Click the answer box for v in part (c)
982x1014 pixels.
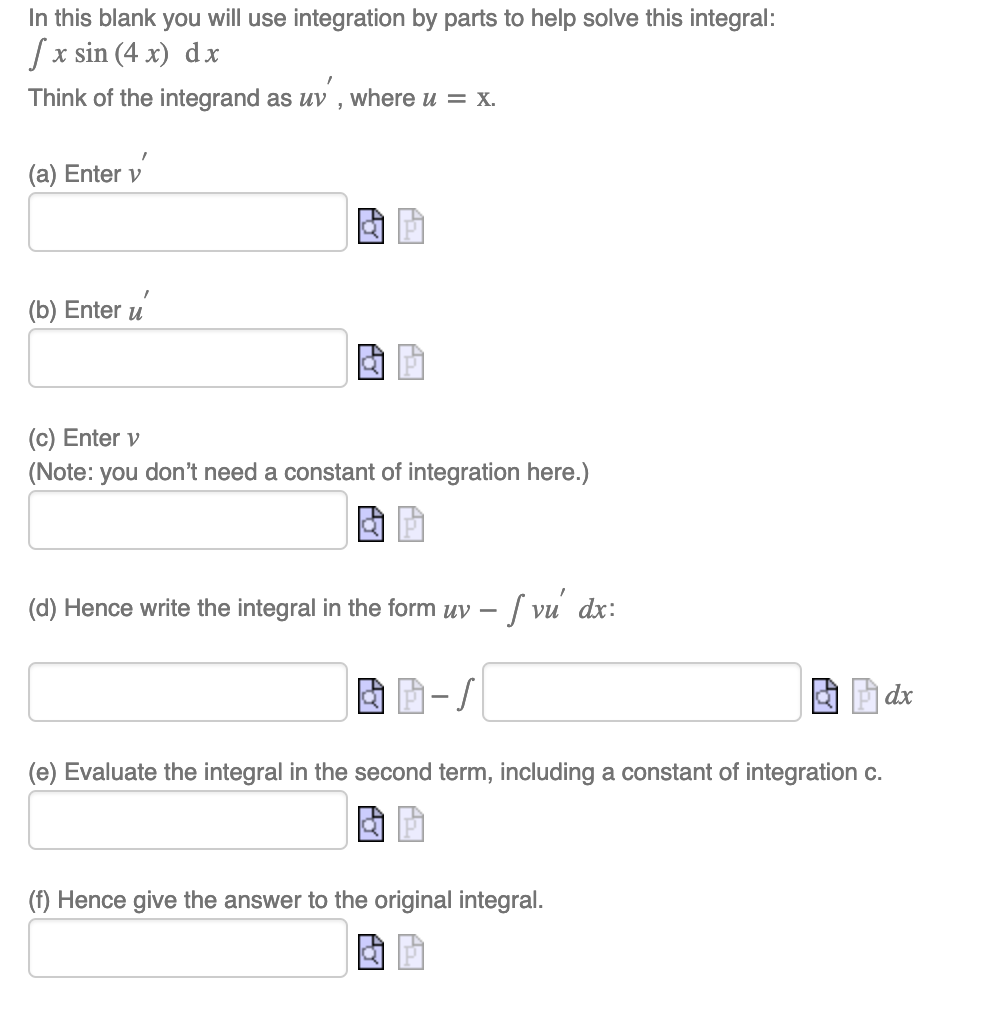point(188,520)
